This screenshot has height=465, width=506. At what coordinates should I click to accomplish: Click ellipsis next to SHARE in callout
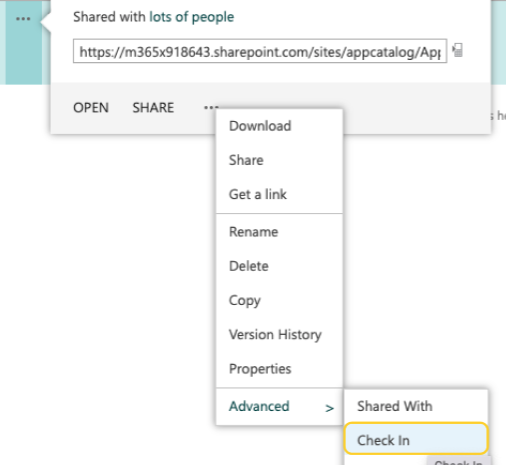click(211, 107)
